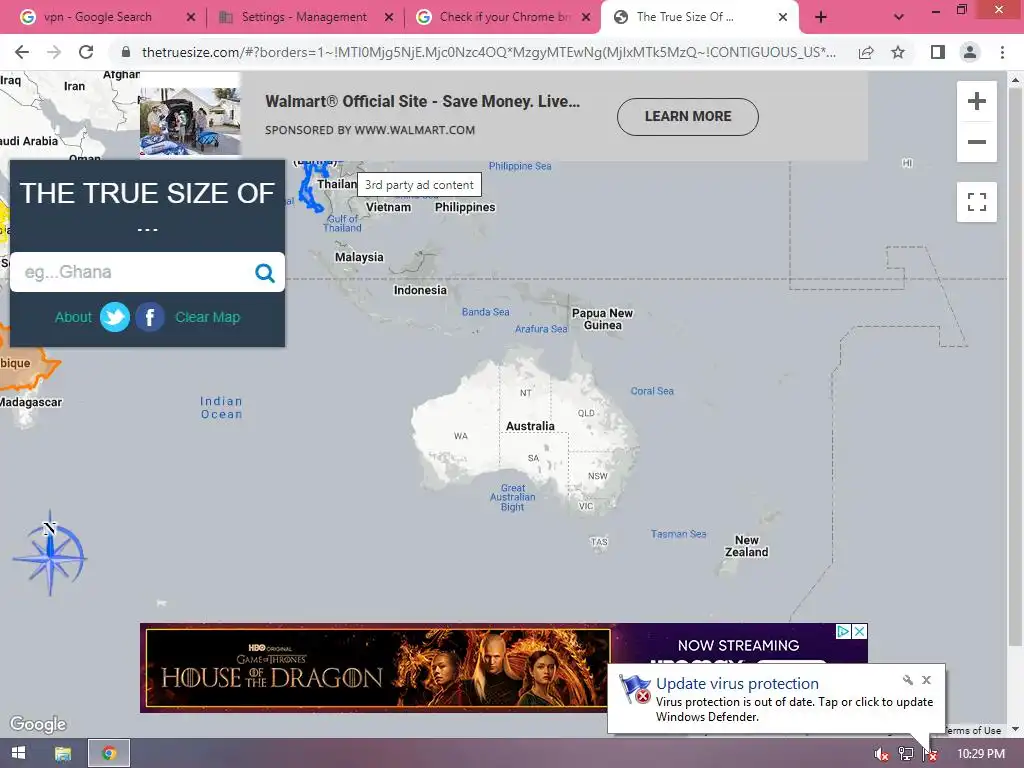Viewport: 1024px width, 768px height.
Task: Click the taskbar clock showing 10:29 PM
Action: [981, 754]
